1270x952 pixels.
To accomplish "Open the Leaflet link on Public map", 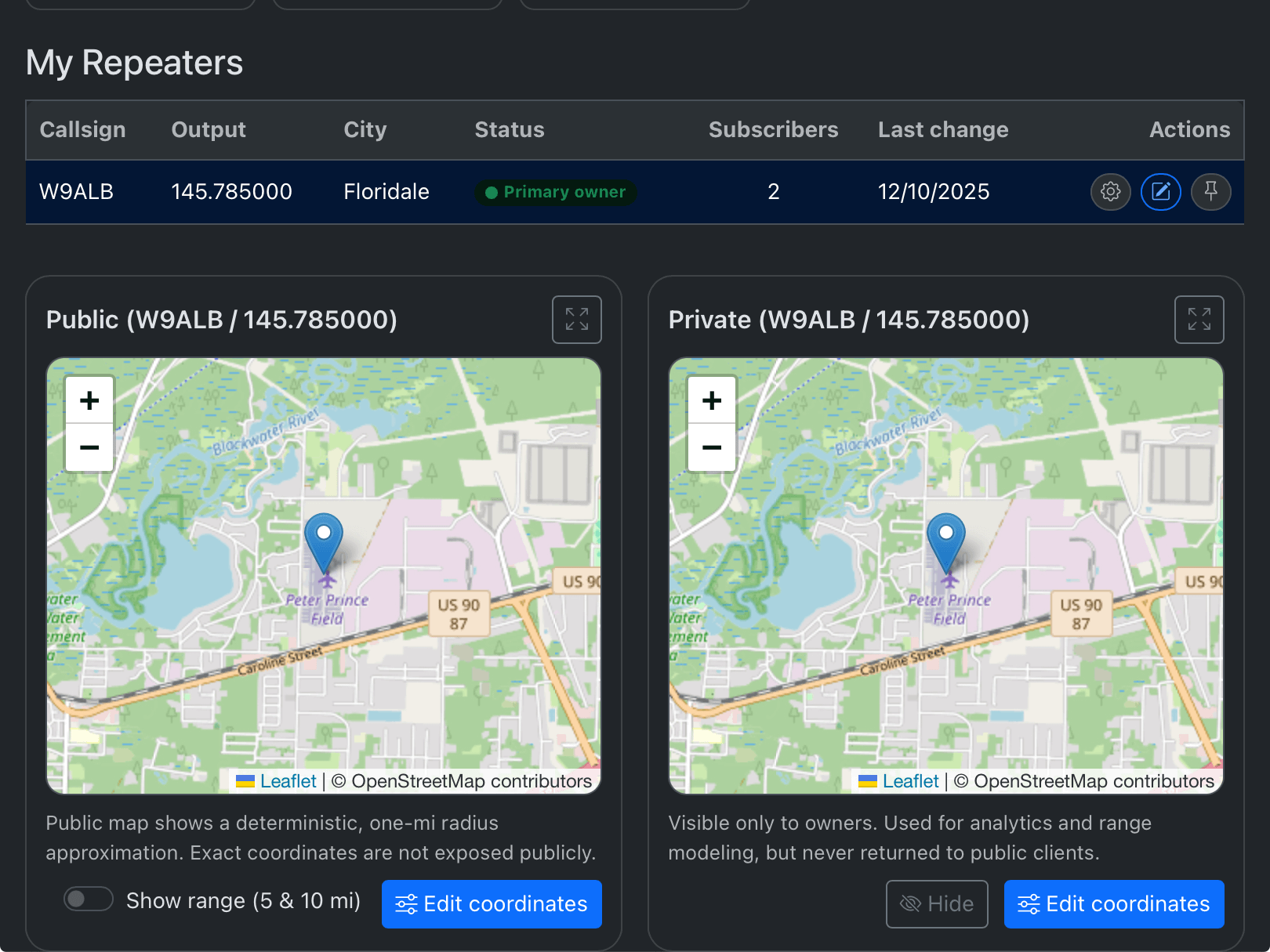I will (288, 781).
